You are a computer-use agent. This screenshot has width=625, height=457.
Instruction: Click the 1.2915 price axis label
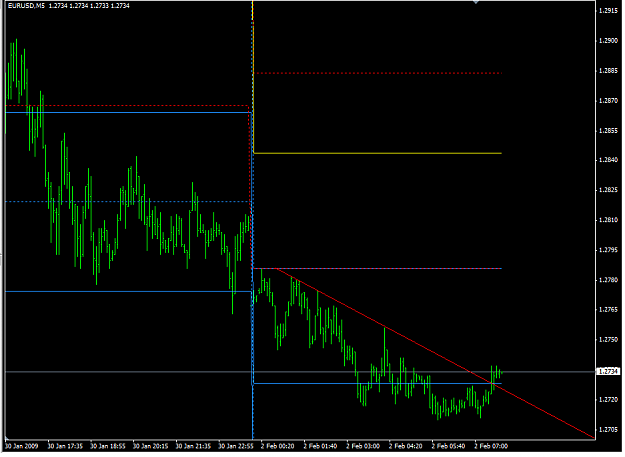tap(609, 11)
